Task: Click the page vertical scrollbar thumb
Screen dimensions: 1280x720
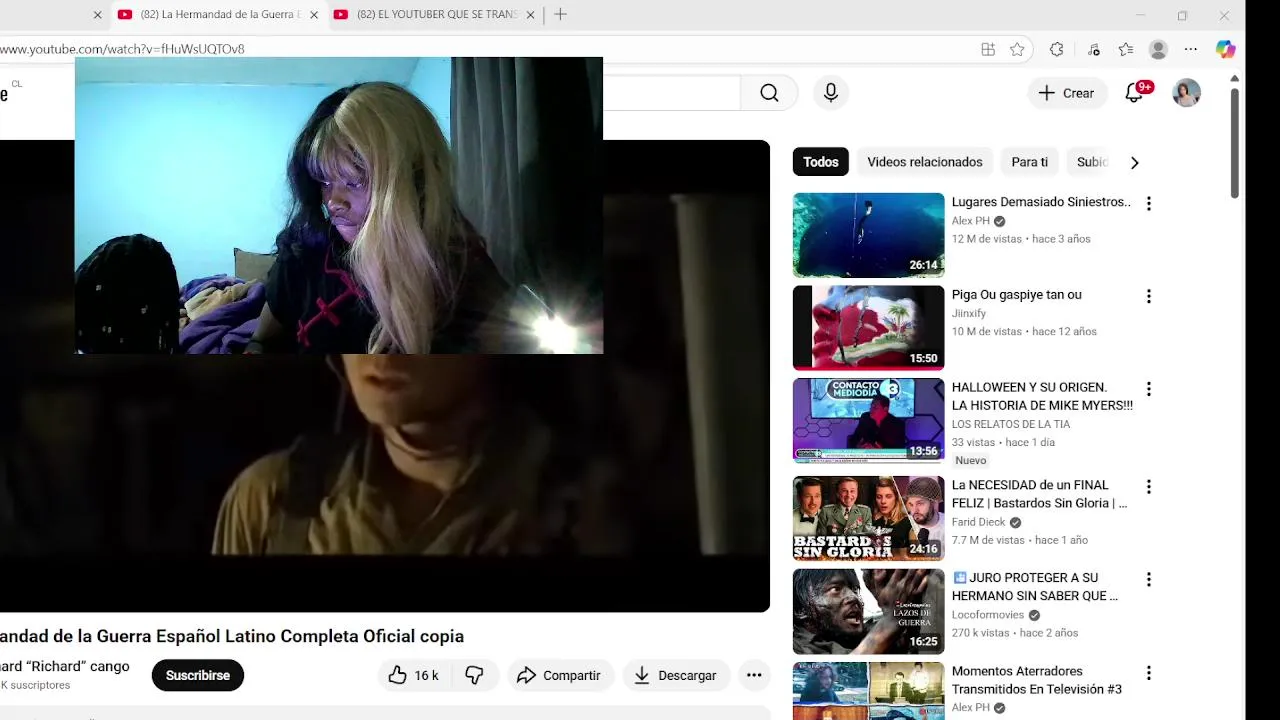Action: [x=1235, y=143]
